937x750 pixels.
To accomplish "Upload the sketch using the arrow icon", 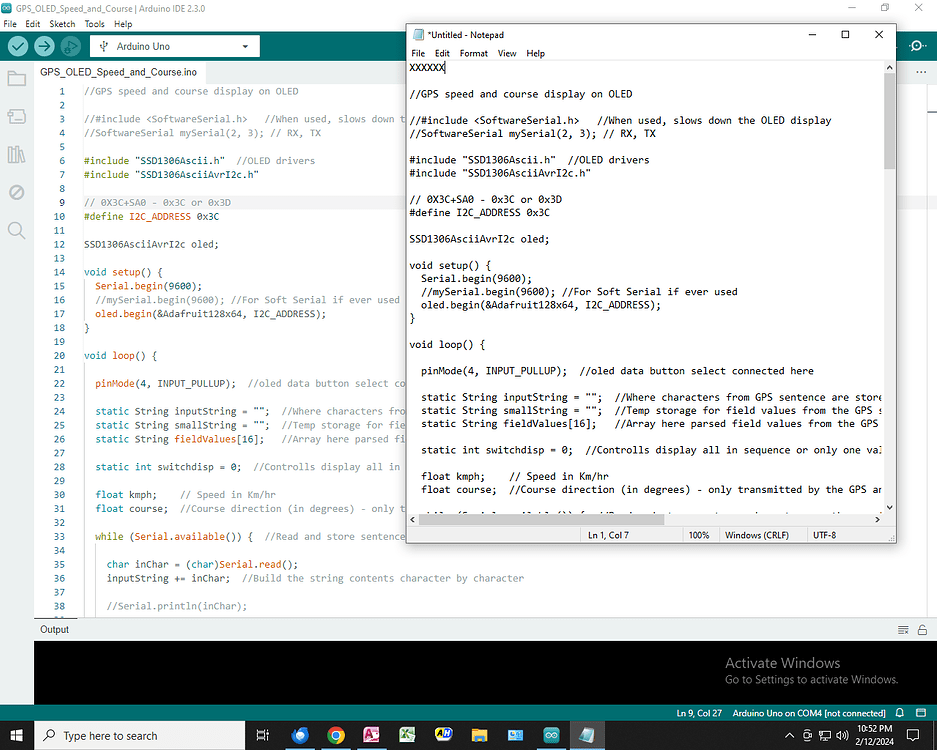I will click(42, 46).
